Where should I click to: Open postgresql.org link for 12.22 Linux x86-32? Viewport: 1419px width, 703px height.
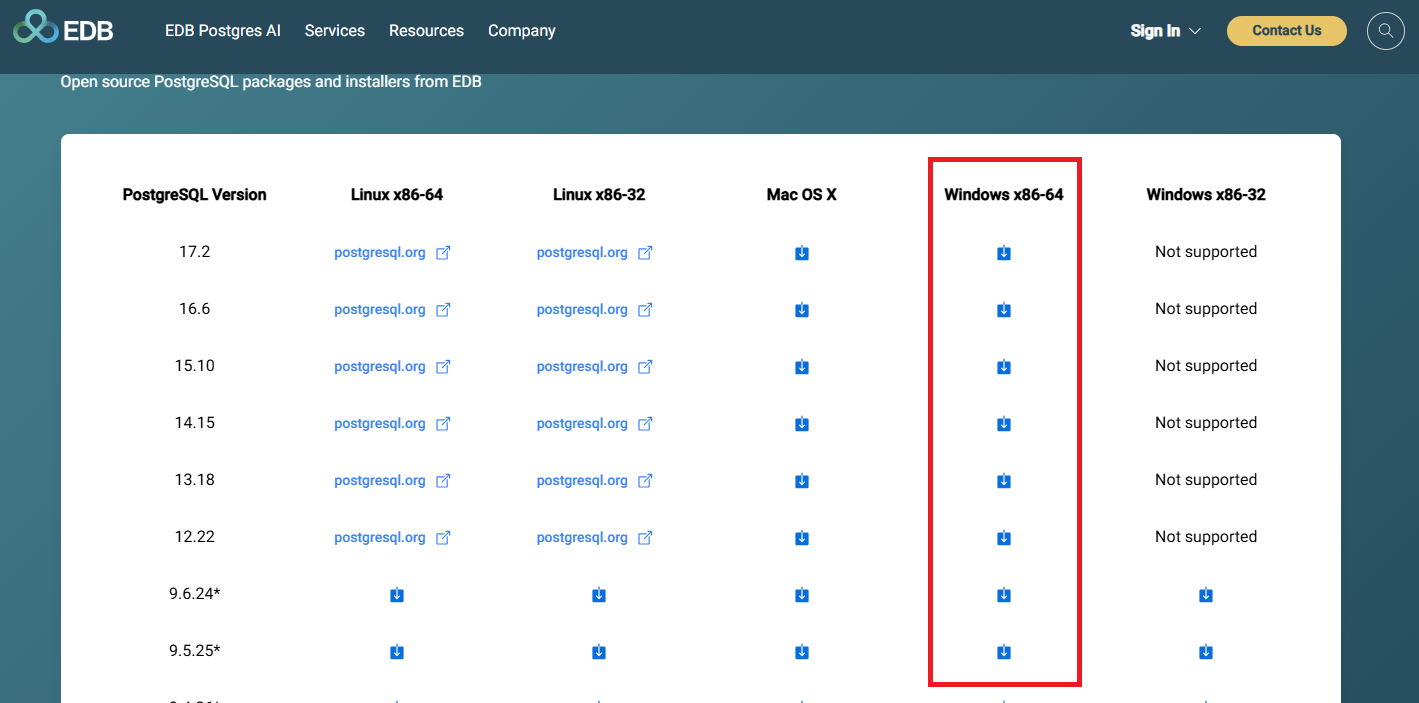pos(595,538)
